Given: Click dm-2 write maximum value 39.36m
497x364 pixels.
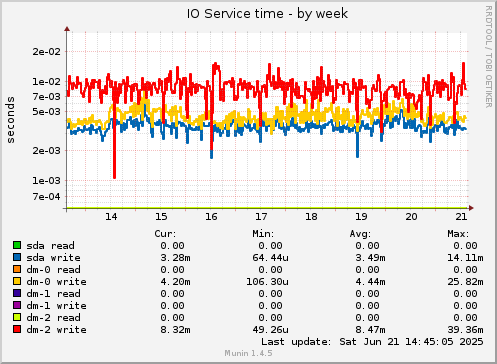Looking at the screenshot, I should [x=465, y=330].
